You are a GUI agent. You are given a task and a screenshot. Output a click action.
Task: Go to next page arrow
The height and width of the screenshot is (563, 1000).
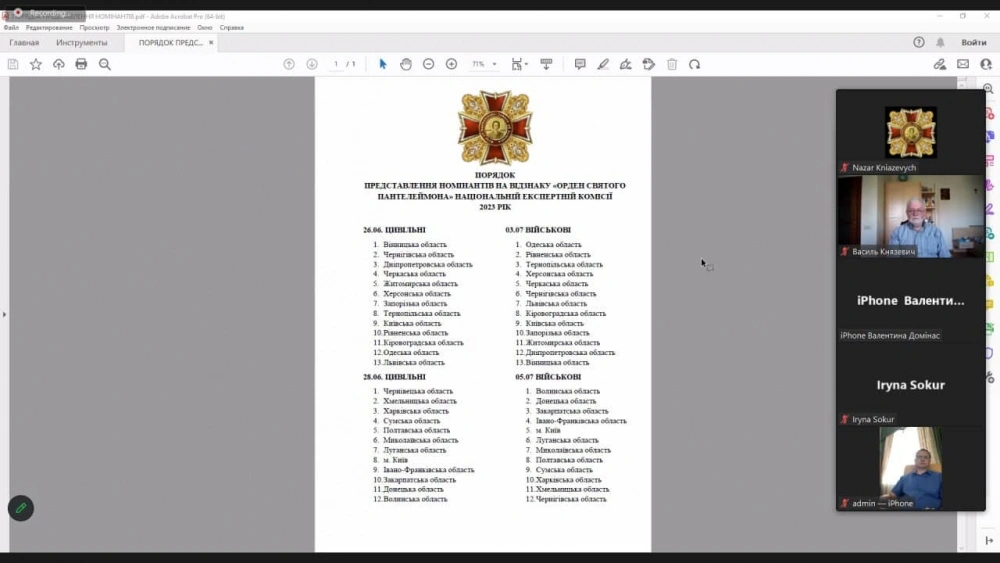point(312,64)
